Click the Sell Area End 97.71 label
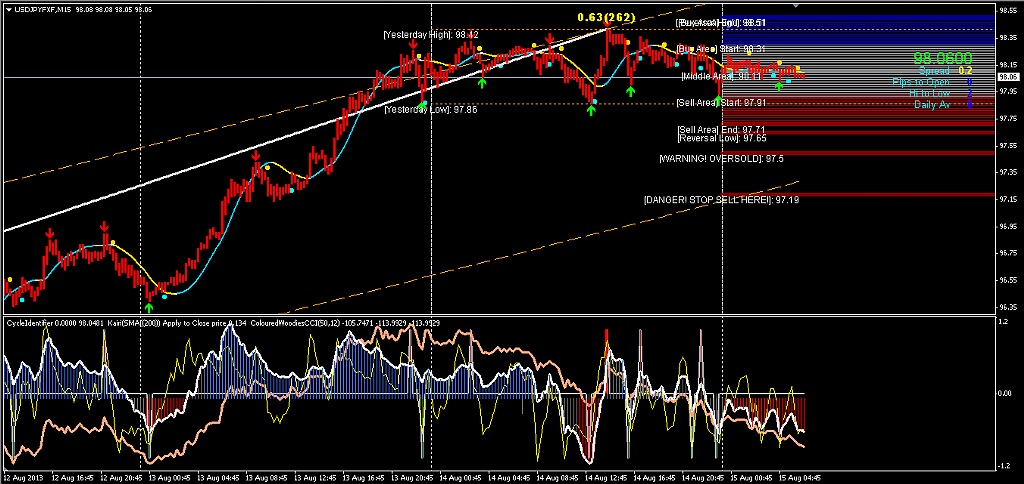The height and width of the screenshot is (484, 1024). click(x=722, y=130)
